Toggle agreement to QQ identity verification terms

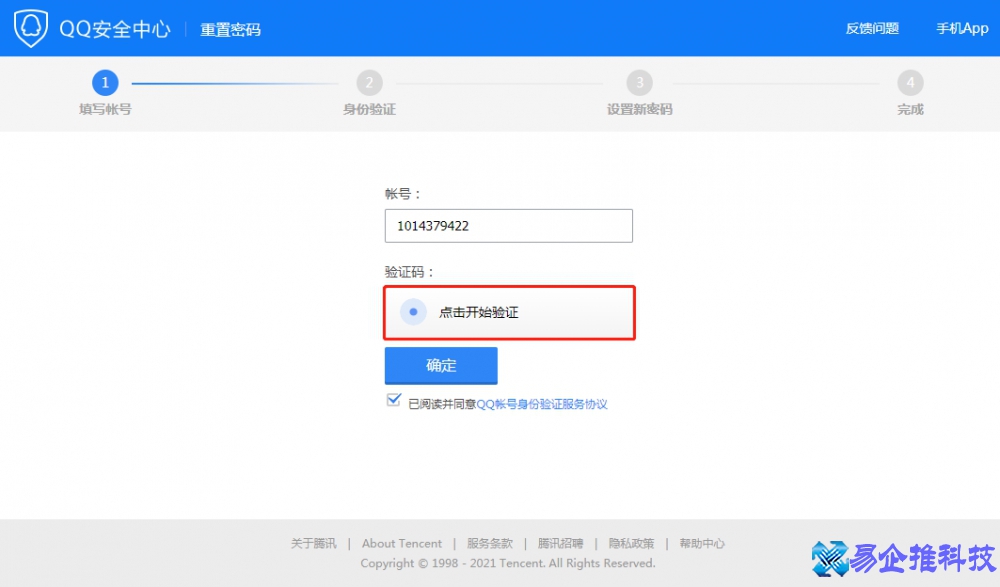[x=393, y=400]
